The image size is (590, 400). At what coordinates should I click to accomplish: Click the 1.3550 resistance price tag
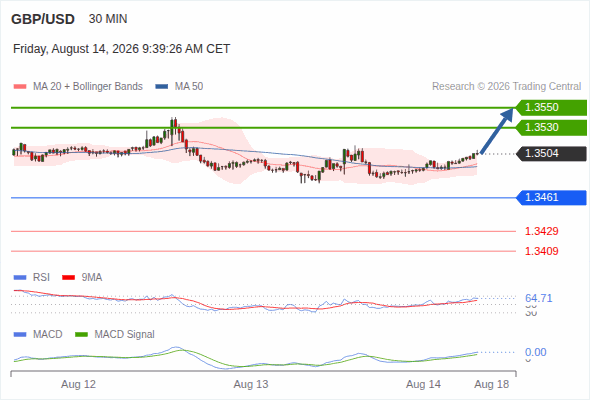[x=551, y=108]
